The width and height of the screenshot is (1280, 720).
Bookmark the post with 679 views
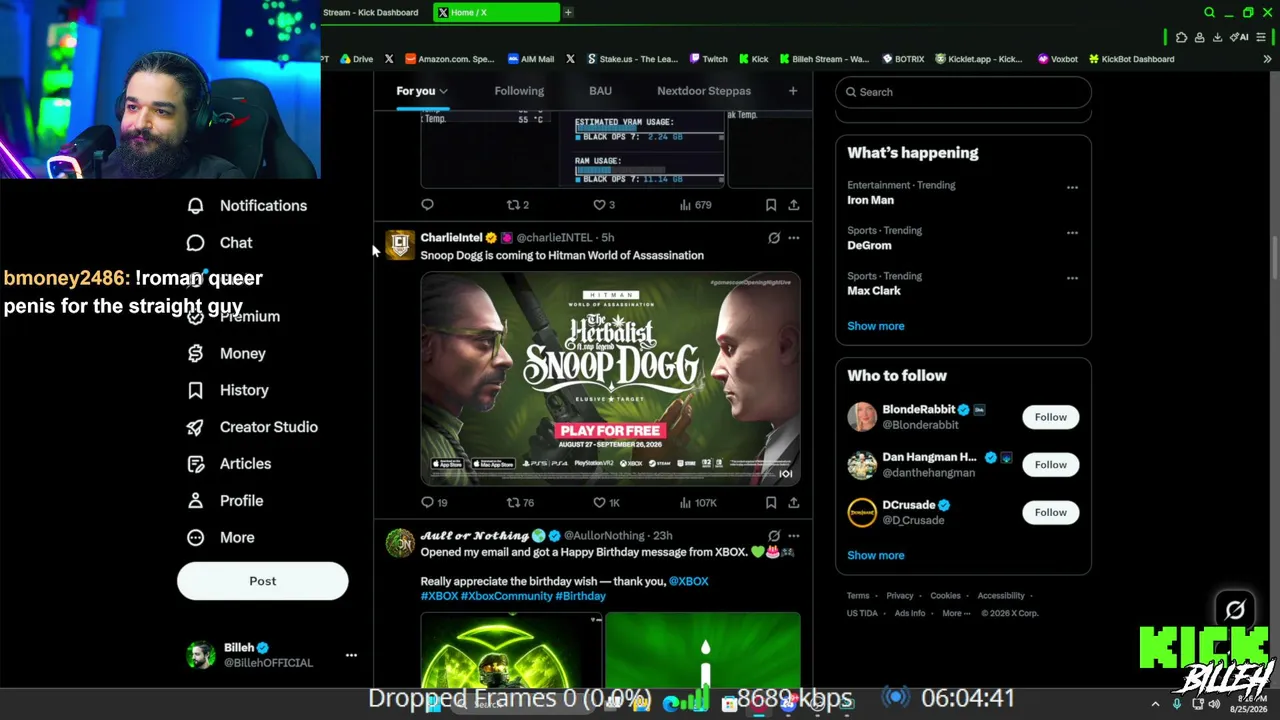(771, 205)
